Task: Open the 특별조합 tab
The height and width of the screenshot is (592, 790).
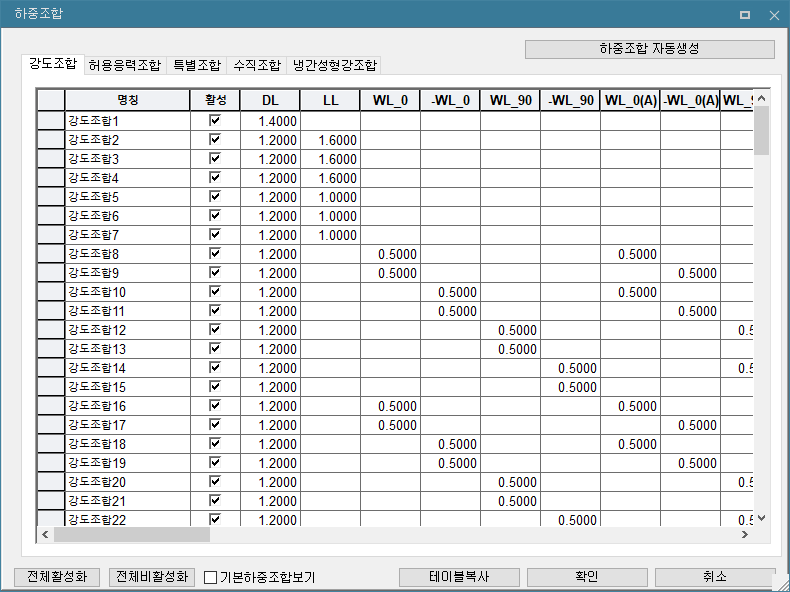Action: [x=197, y=66]
